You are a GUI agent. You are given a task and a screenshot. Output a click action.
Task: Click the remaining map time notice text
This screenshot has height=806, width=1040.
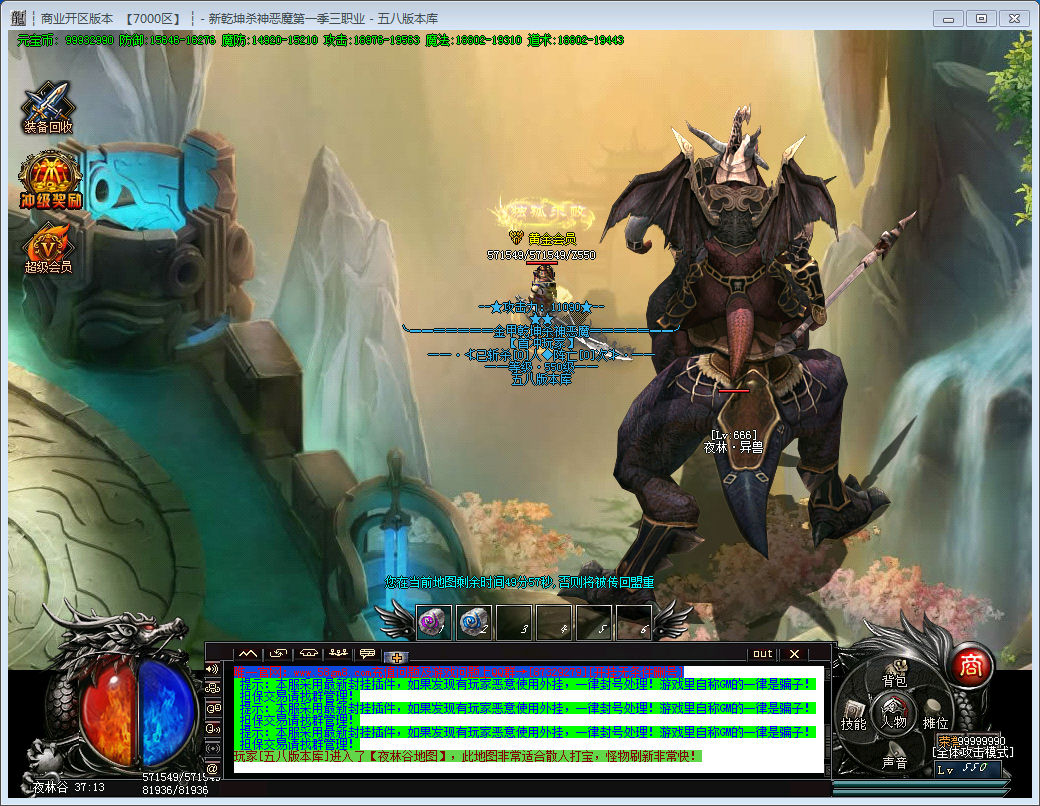coord(519,582)
